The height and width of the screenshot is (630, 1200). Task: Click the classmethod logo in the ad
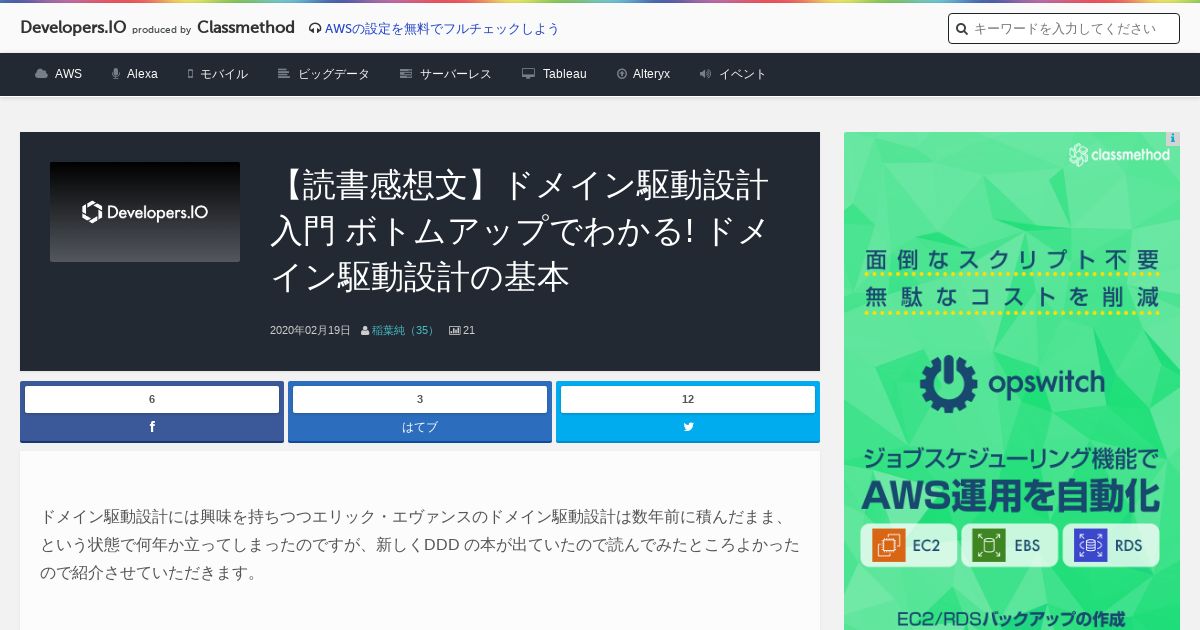tap(1119, 155)
